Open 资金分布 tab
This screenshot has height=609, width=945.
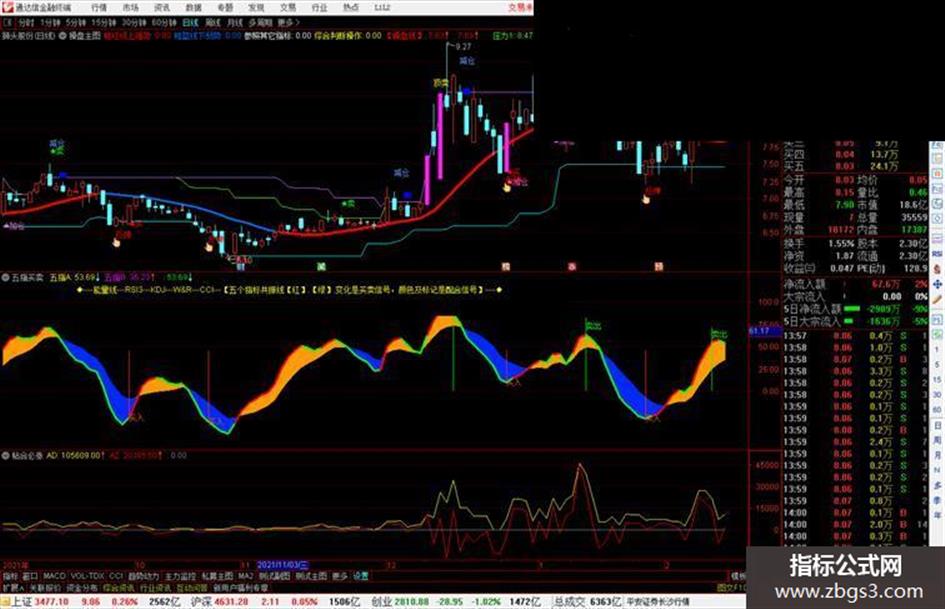tap(83, 587)
